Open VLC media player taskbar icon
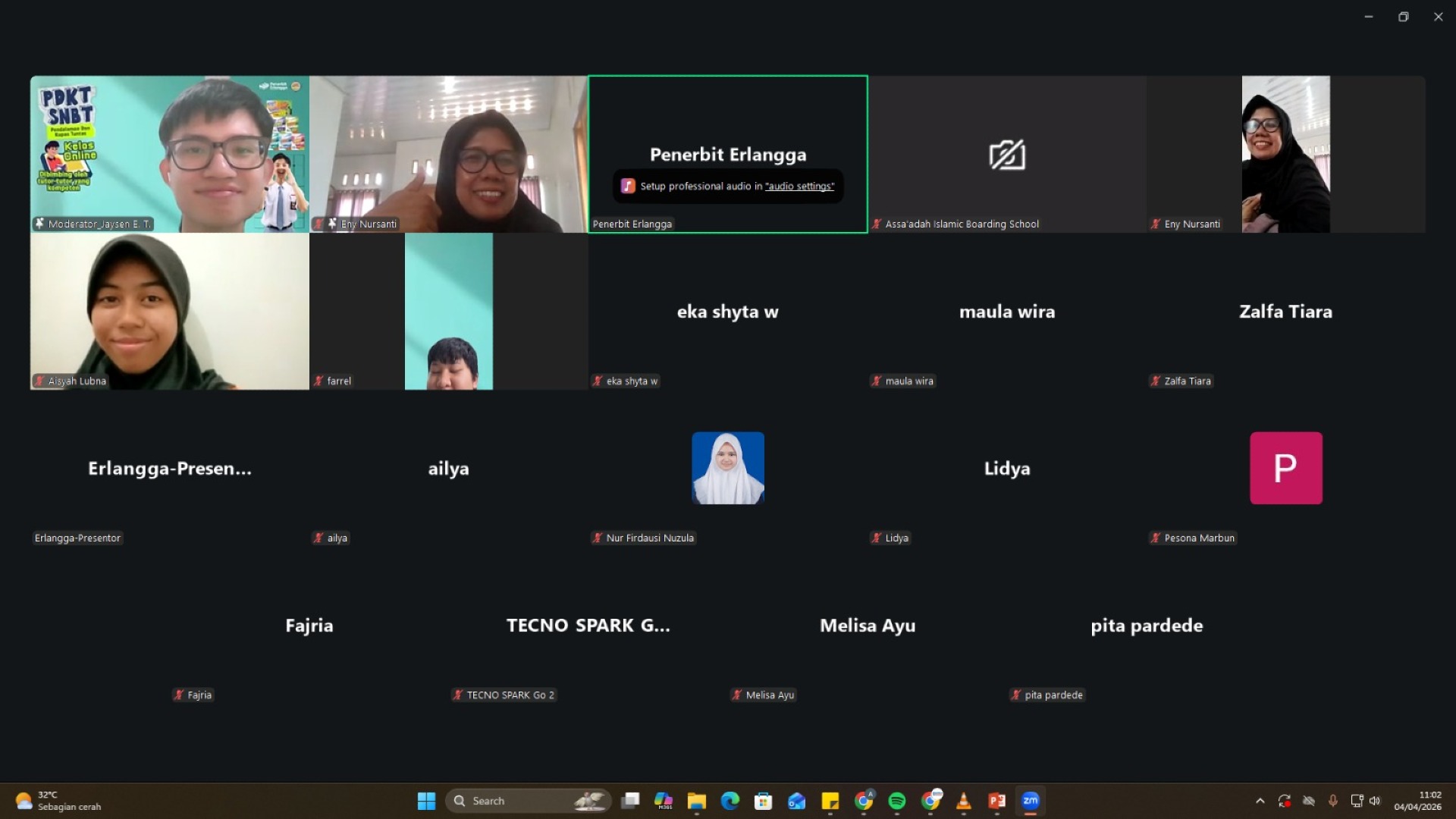Image resolution: width=1456 pixels, height=819 pixels. pyautogui.click(x=963, y=801)
